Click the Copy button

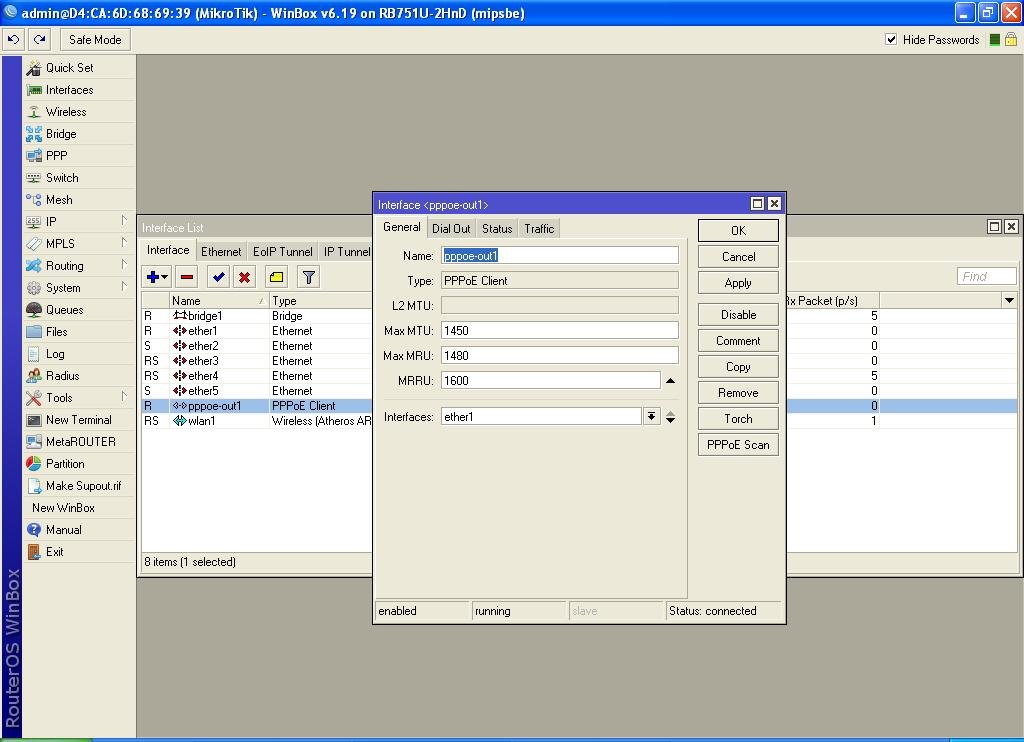click(738, 367)
